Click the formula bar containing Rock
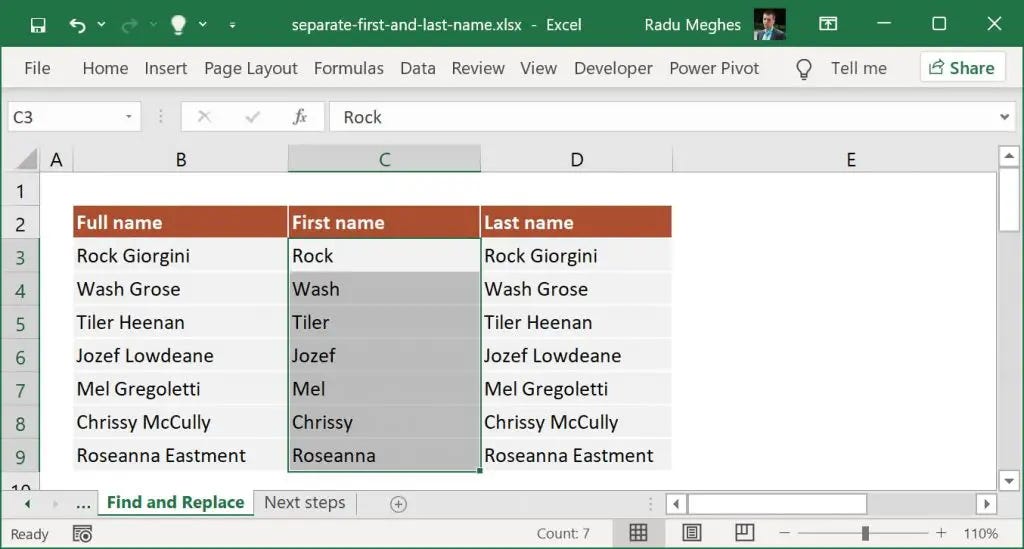This screenshot has width=1024, height=549. click(663, 117)
